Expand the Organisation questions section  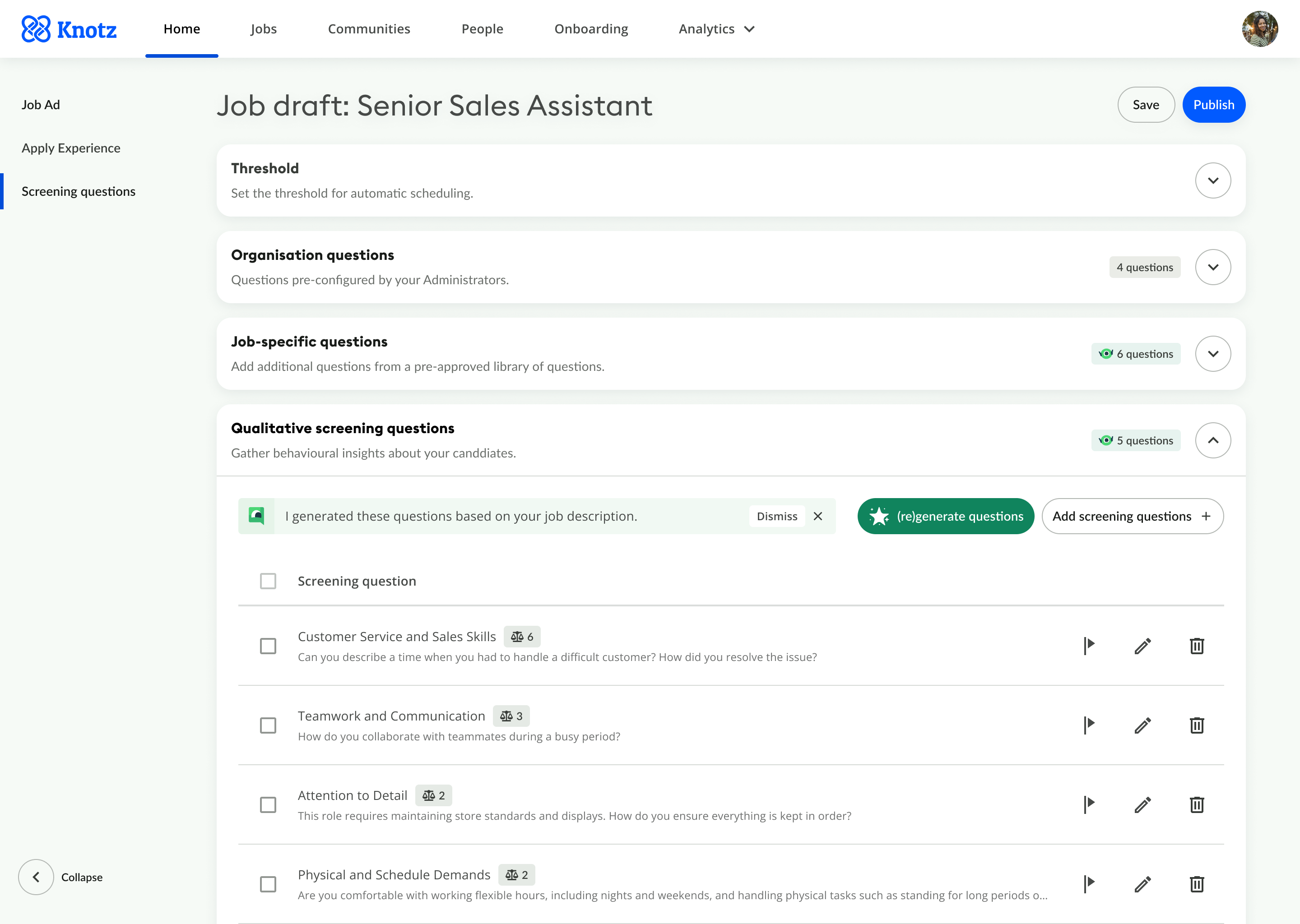click(x=1213, y=267)
